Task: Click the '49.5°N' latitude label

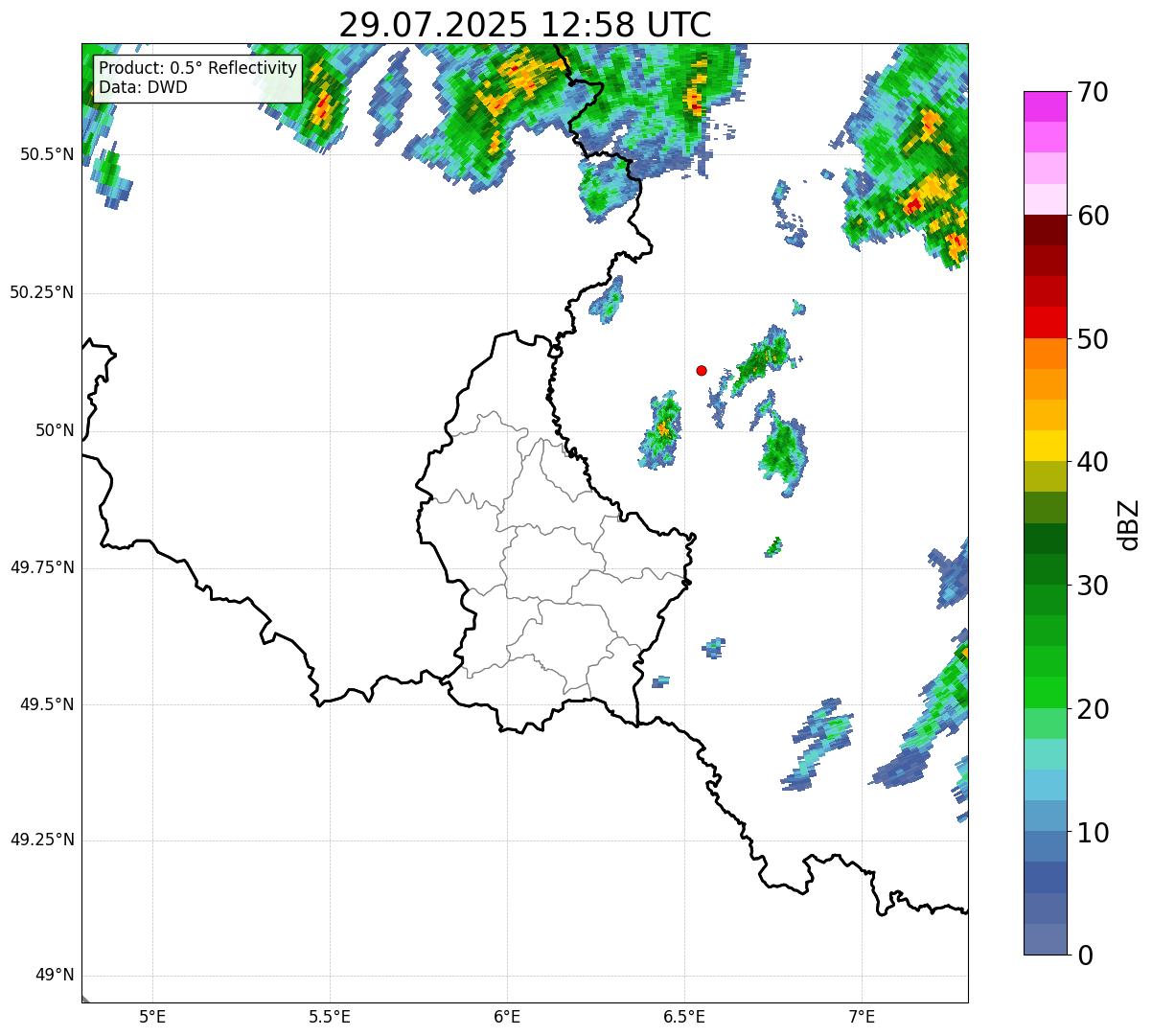Action: click(x=47, y=704)
